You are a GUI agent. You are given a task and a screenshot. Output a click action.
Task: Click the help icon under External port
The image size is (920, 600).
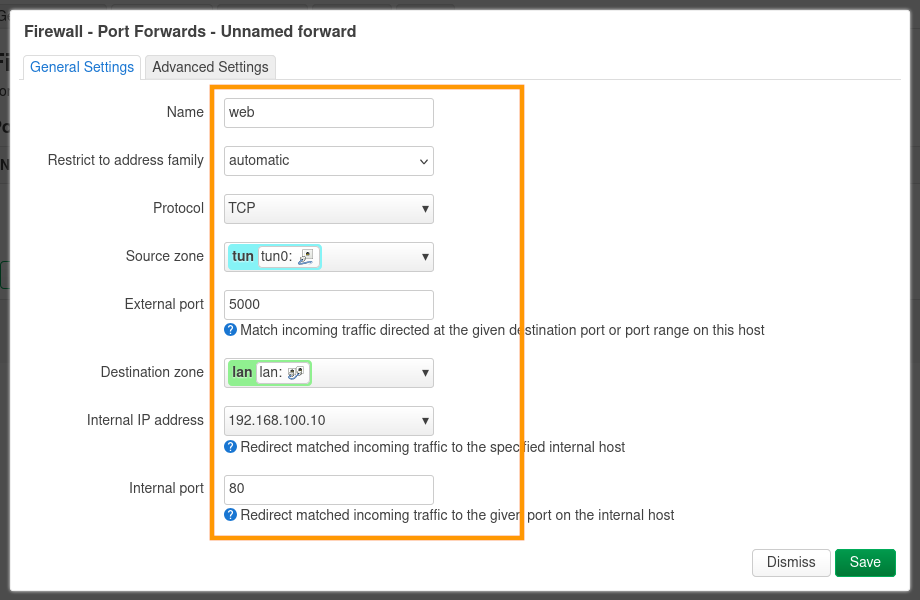(230, 330)
